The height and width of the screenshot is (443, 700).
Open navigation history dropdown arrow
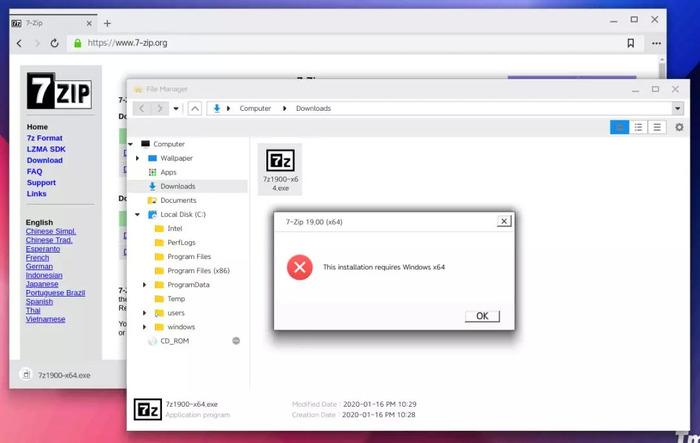(x=176, y=108)
